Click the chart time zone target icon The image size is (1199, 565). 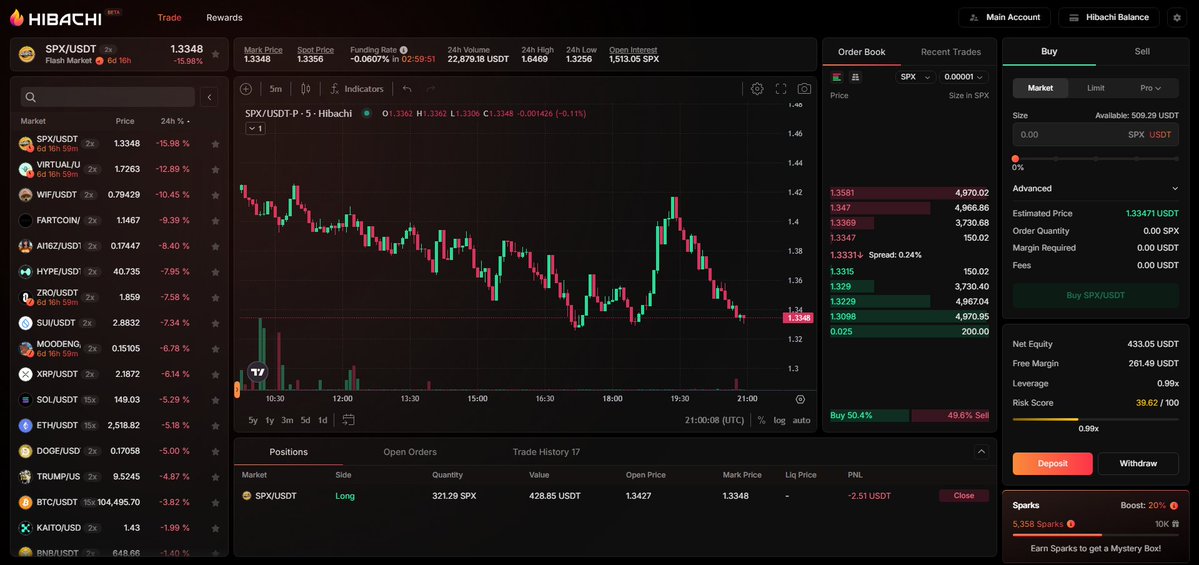point(800,399)
